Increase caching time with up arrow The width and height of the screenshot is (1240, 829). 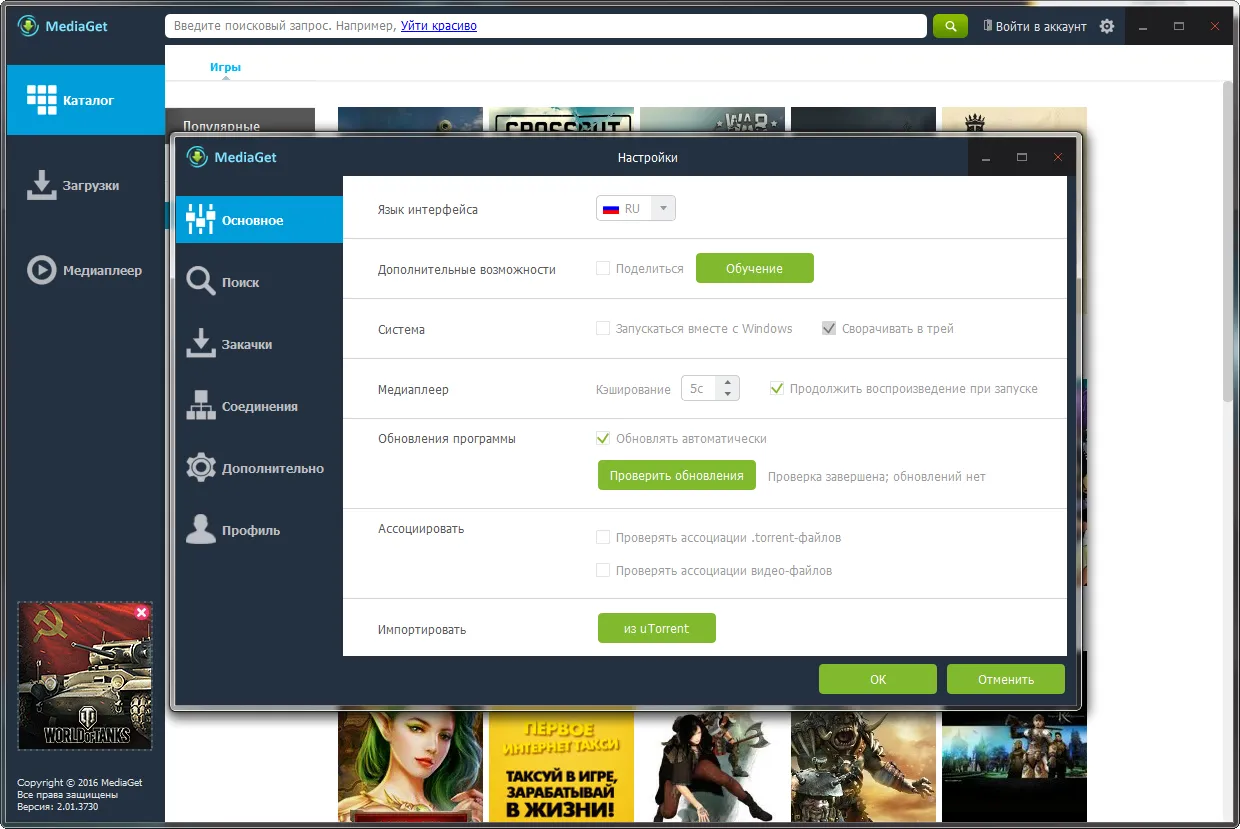pos(728,382)
